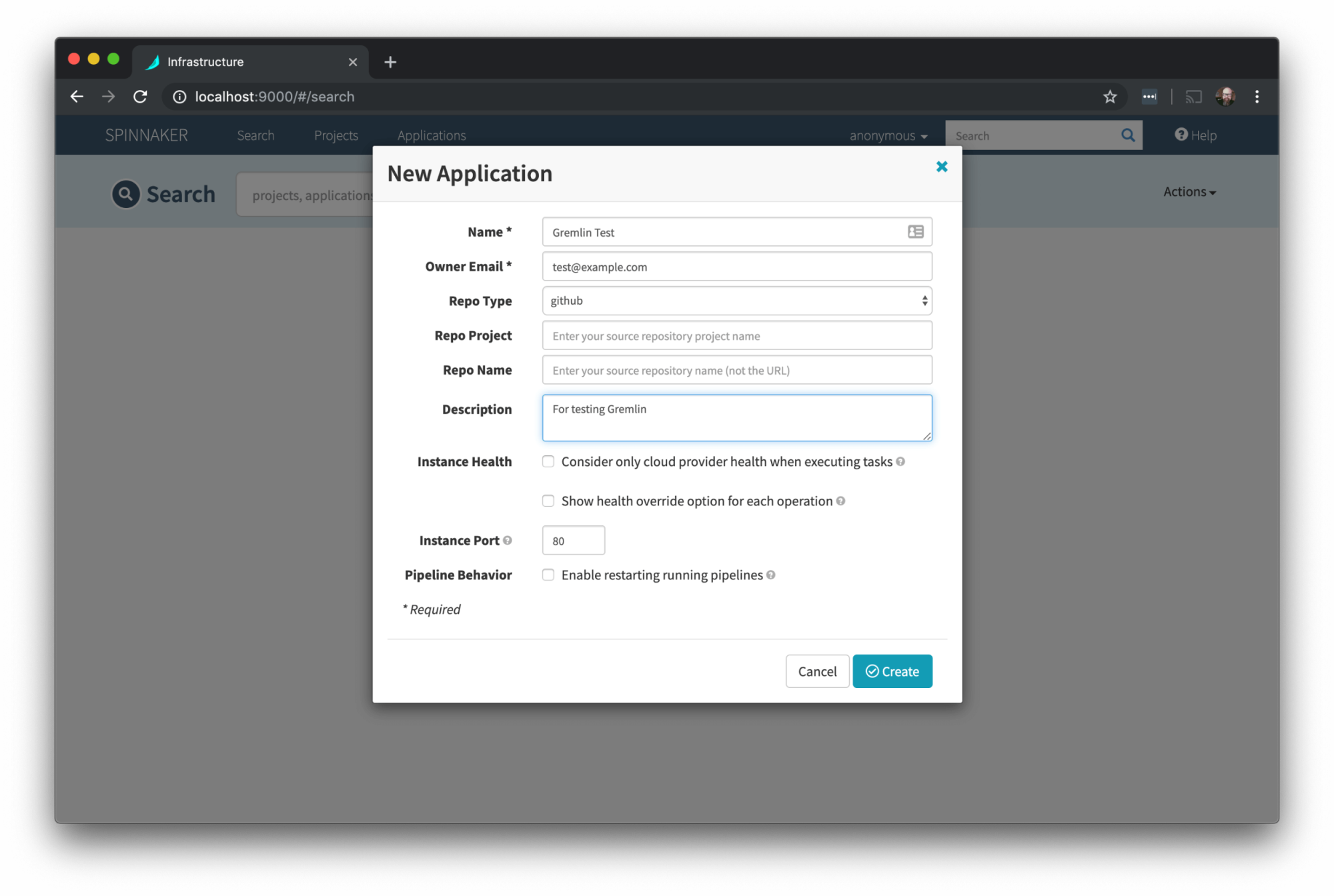Toggle Consider only cloud provider health checkbox

pyautogui.click(x=548, y=462)
